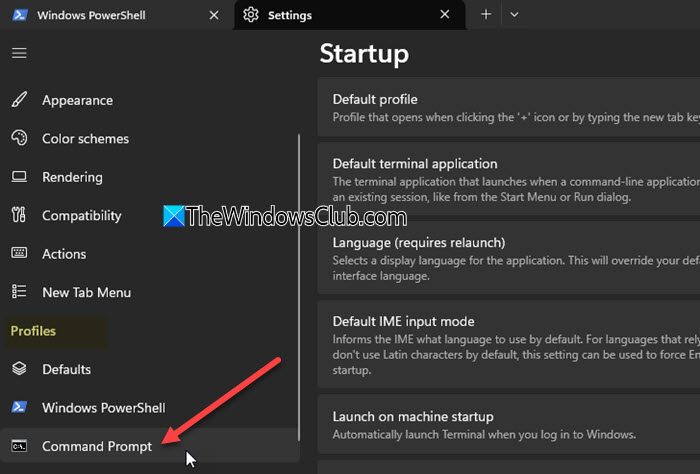Viewport: 700px width, 474px height.
Task: Close the Windows PowerShell tab
Action: point(214,15)
